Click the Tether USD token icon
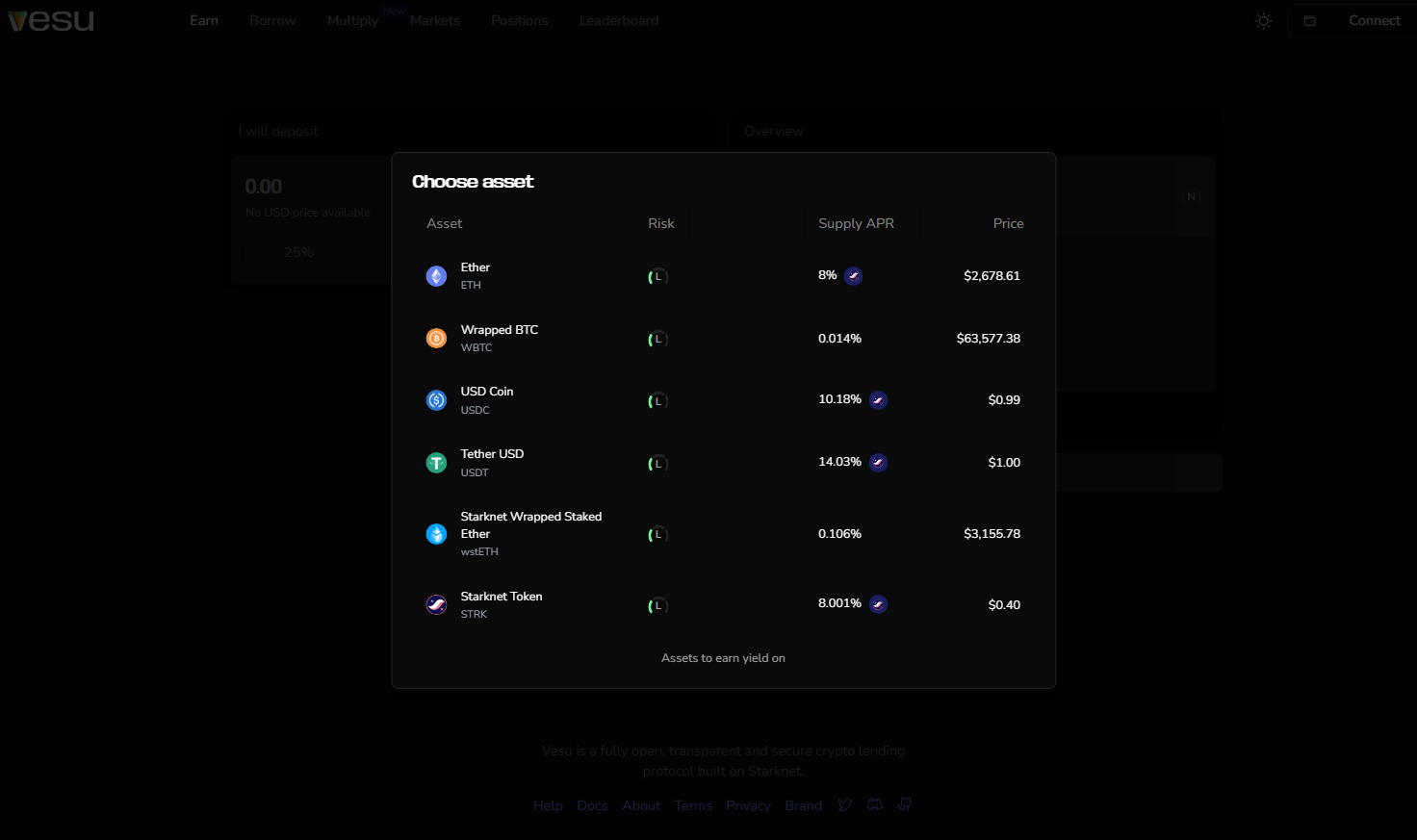The height and width of the screenshot is (840, 1417). [436, 463]
